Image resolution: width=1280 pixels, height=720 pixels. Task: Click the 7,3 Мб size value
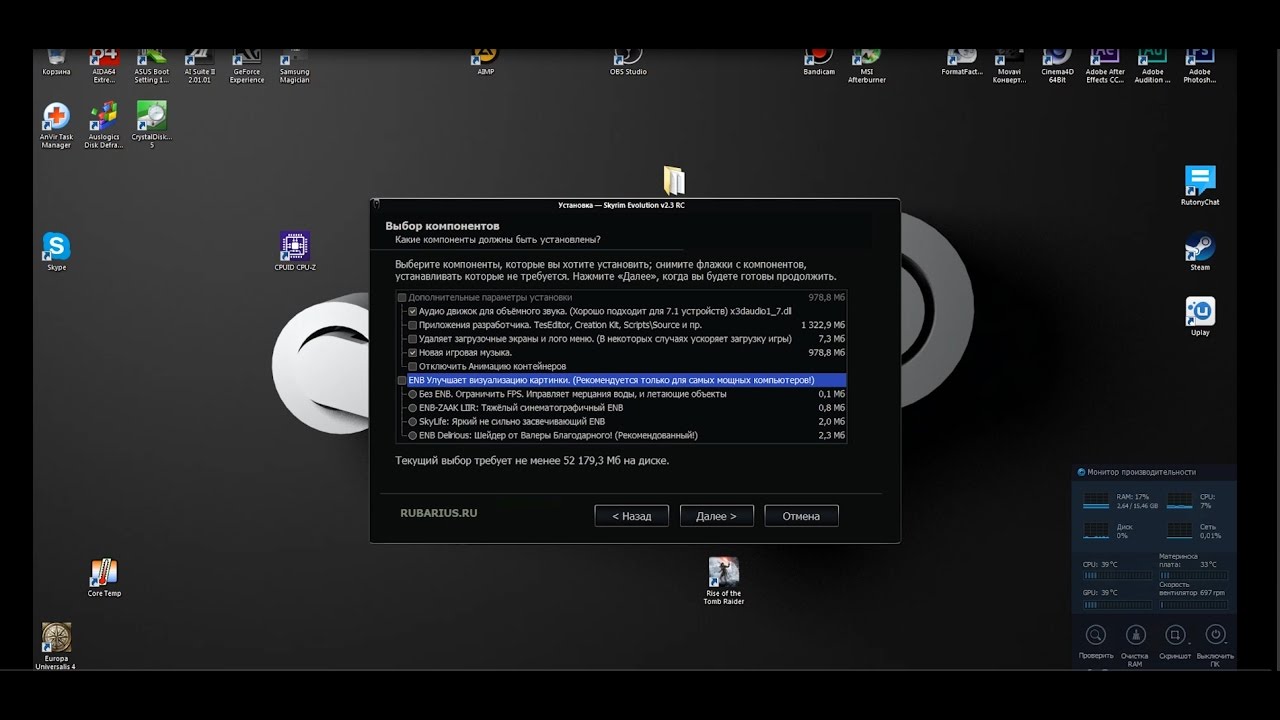tap(832, 339)
